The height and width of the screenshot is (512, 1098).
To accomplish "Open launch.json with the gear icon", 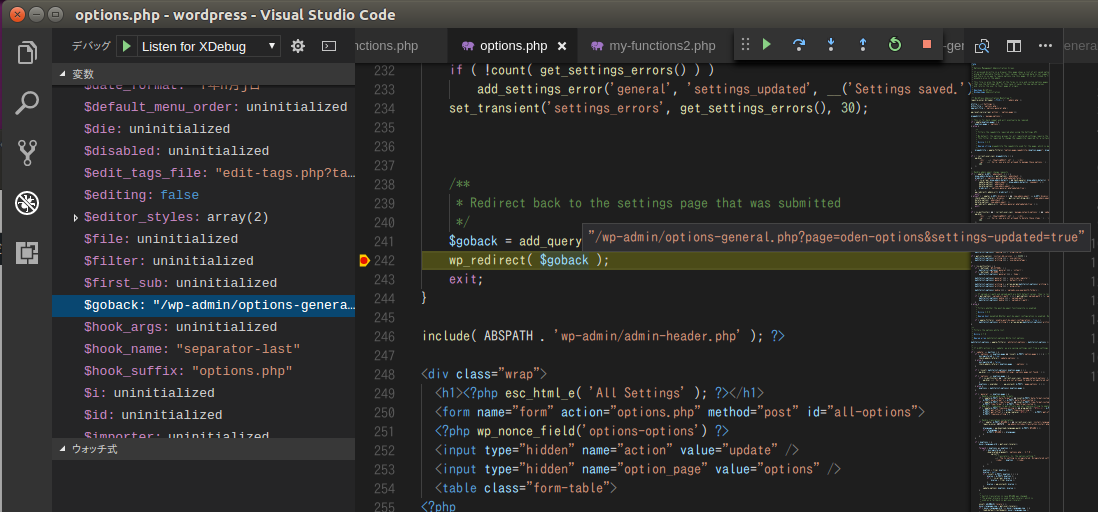I will (x=297, y=46).
